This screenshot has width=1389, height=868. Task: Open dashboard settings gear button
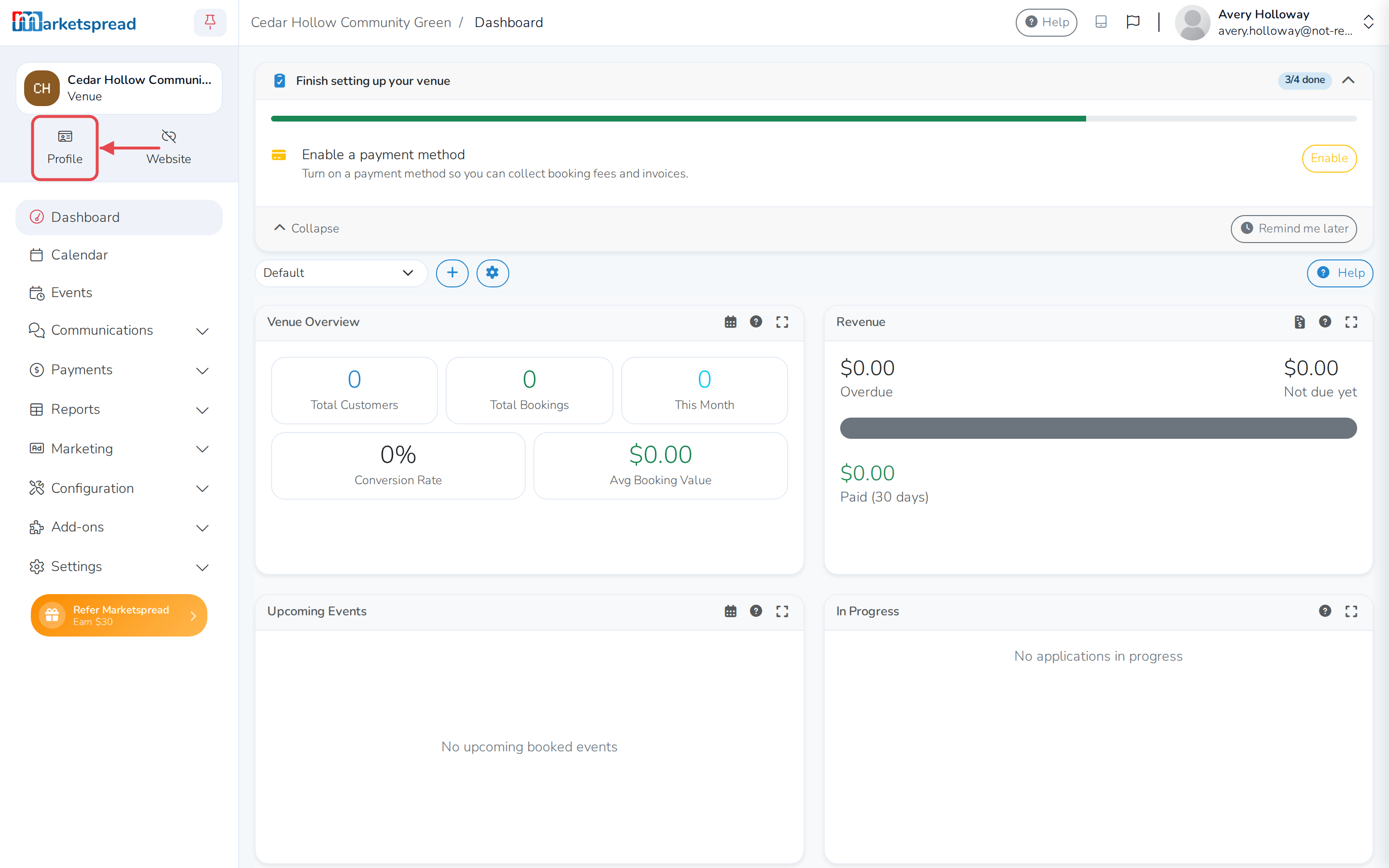click(492, 272)
